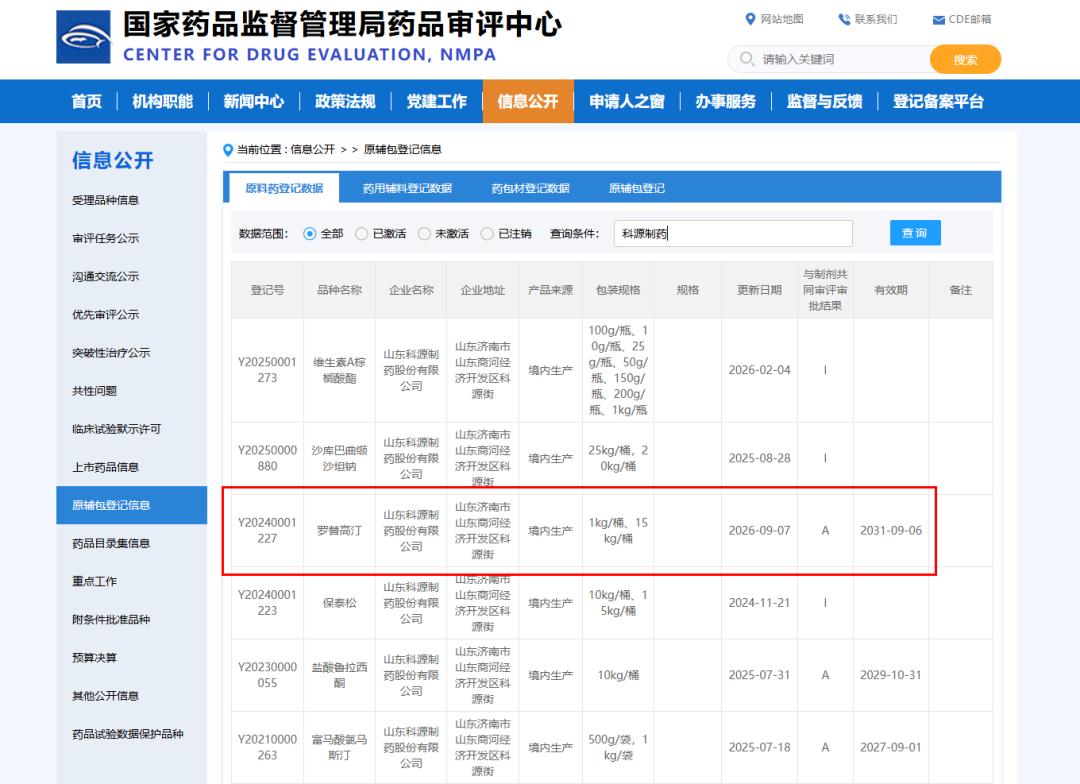The image size is (1080, 784).
Task: Open 药品目录集信息 in the sidebar
Action: (111, 544)
